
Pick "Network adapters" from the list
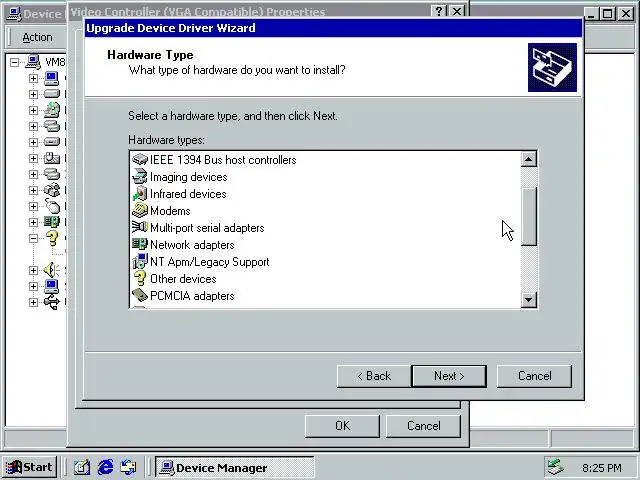192,245
